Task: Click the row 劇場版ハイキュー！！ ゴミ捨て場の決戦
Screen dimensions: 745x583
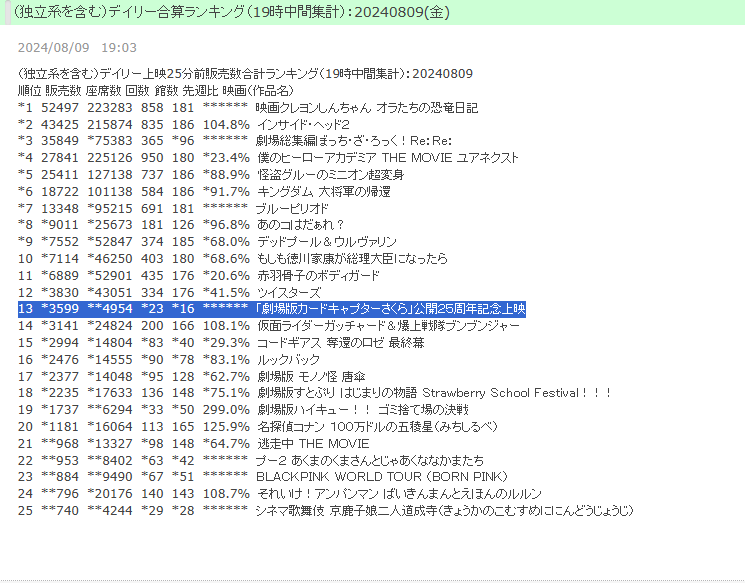Action: 243,410
